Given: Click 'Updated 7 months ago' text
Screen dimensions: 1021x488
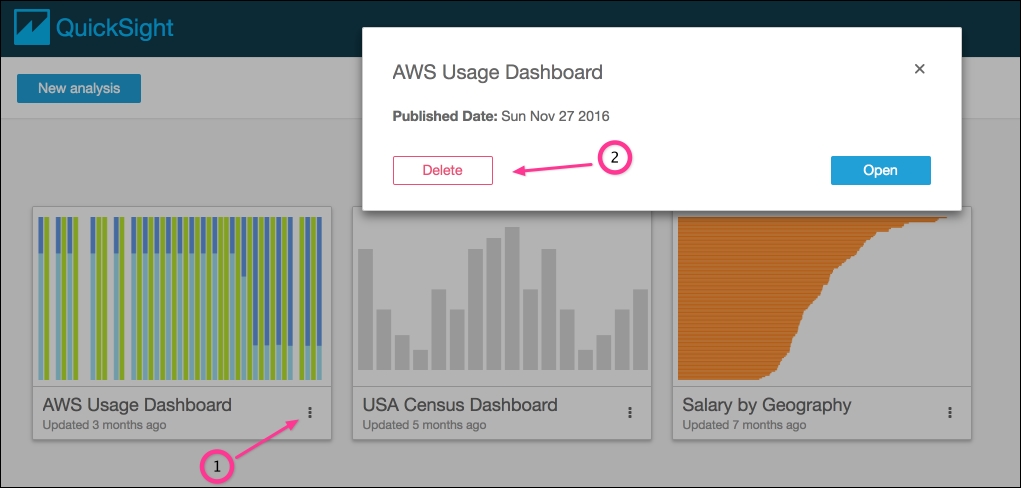Looking at the screenshot, I should click(744, 425).
